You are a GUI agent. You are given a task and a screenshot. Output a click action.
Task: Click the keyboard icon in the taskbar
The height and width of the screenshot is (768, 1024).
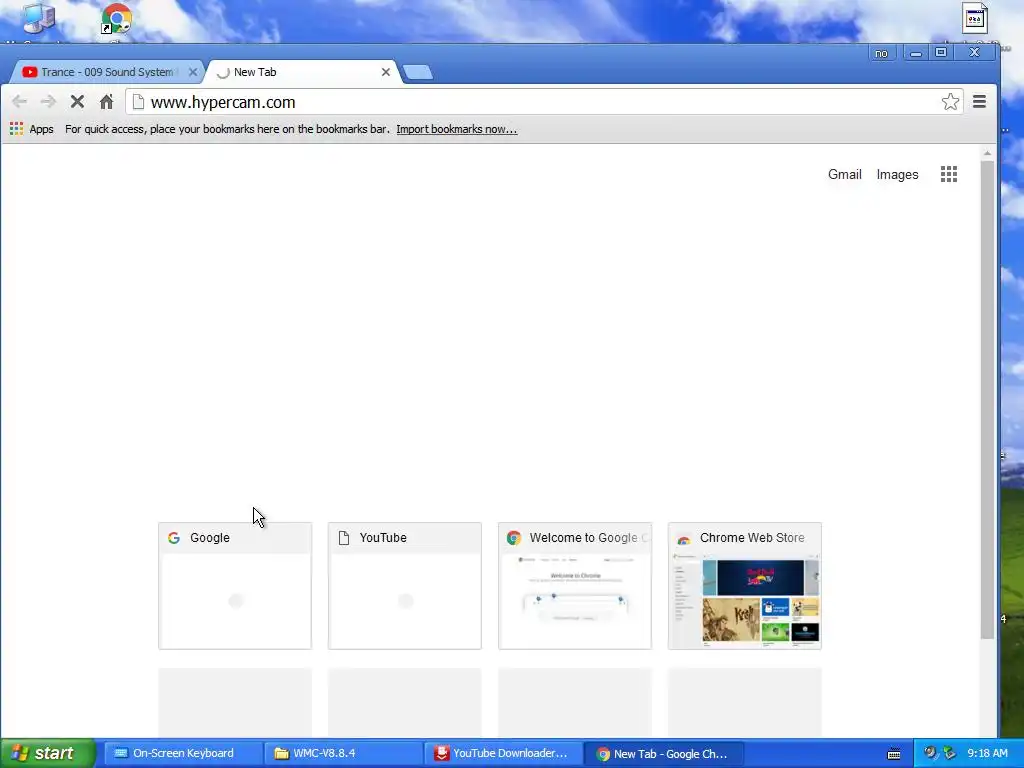(894, 754)
